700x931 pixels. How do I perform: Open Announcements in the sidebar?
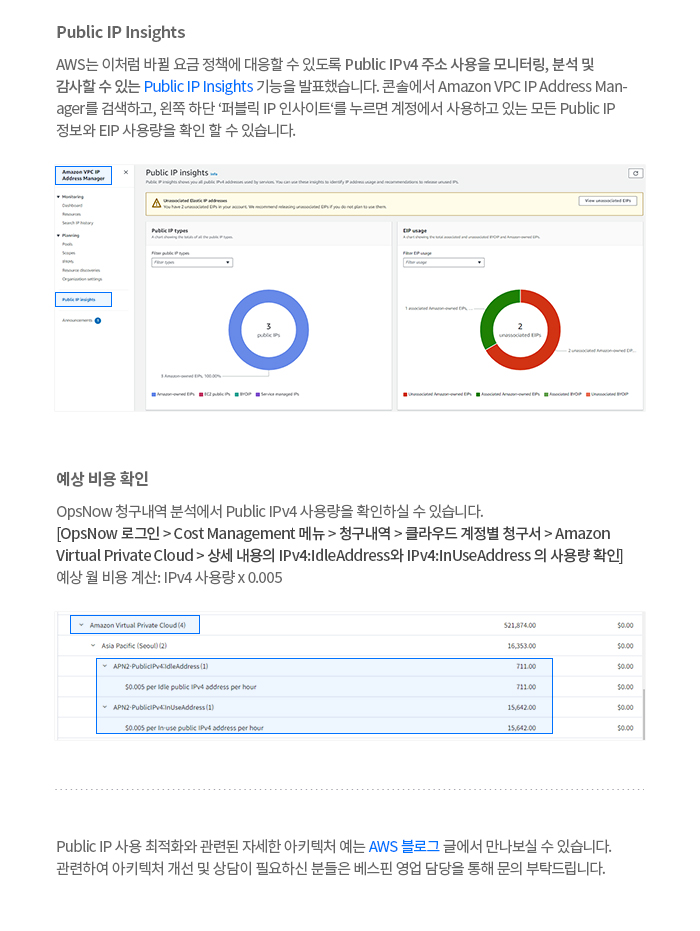[x=77, y=321]
